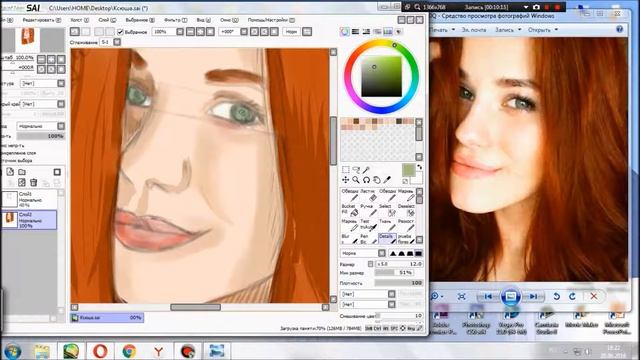Select the hand pan tool

377,180
